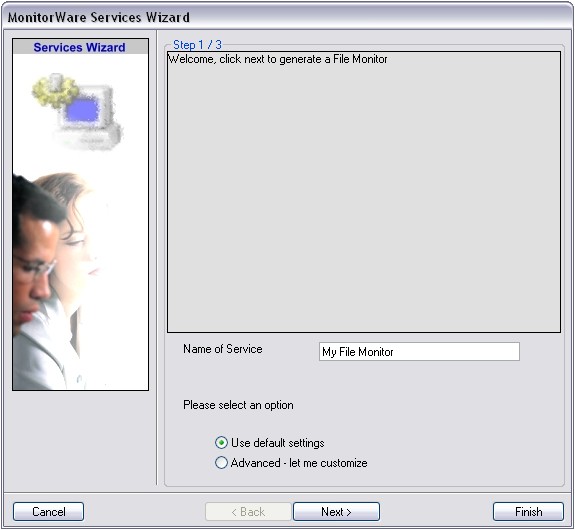Screen dimensions: 575x530
Task: Click the "Advanced - let me customize" label
Action: click(x=299, y=463)
